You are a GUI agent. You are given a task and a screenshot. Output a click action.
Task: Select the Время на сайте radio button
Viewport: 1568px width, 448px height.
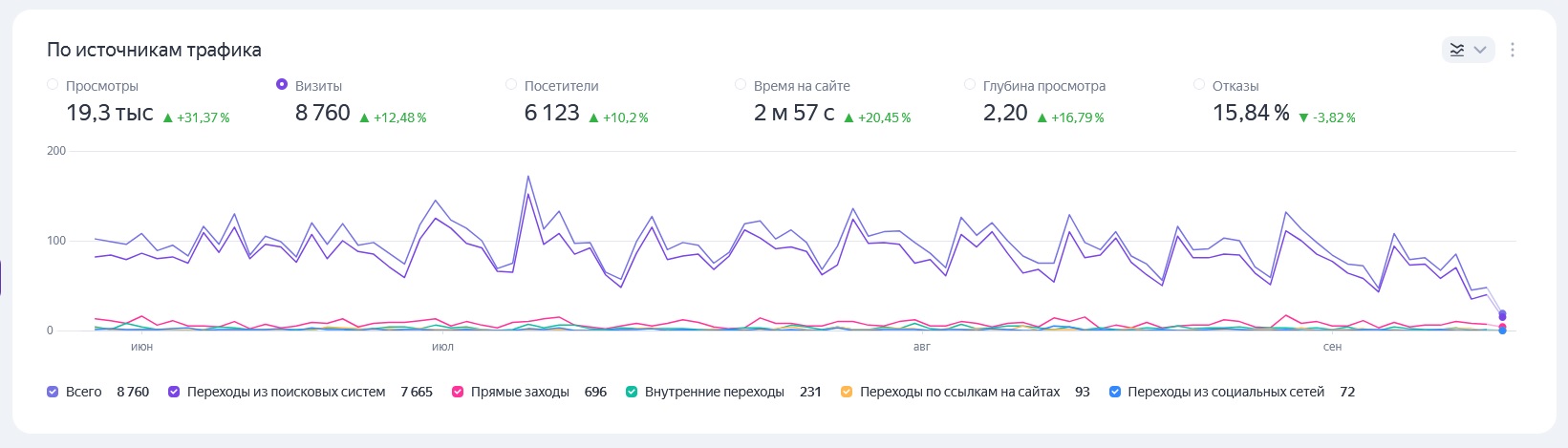(x=741, y=85)
